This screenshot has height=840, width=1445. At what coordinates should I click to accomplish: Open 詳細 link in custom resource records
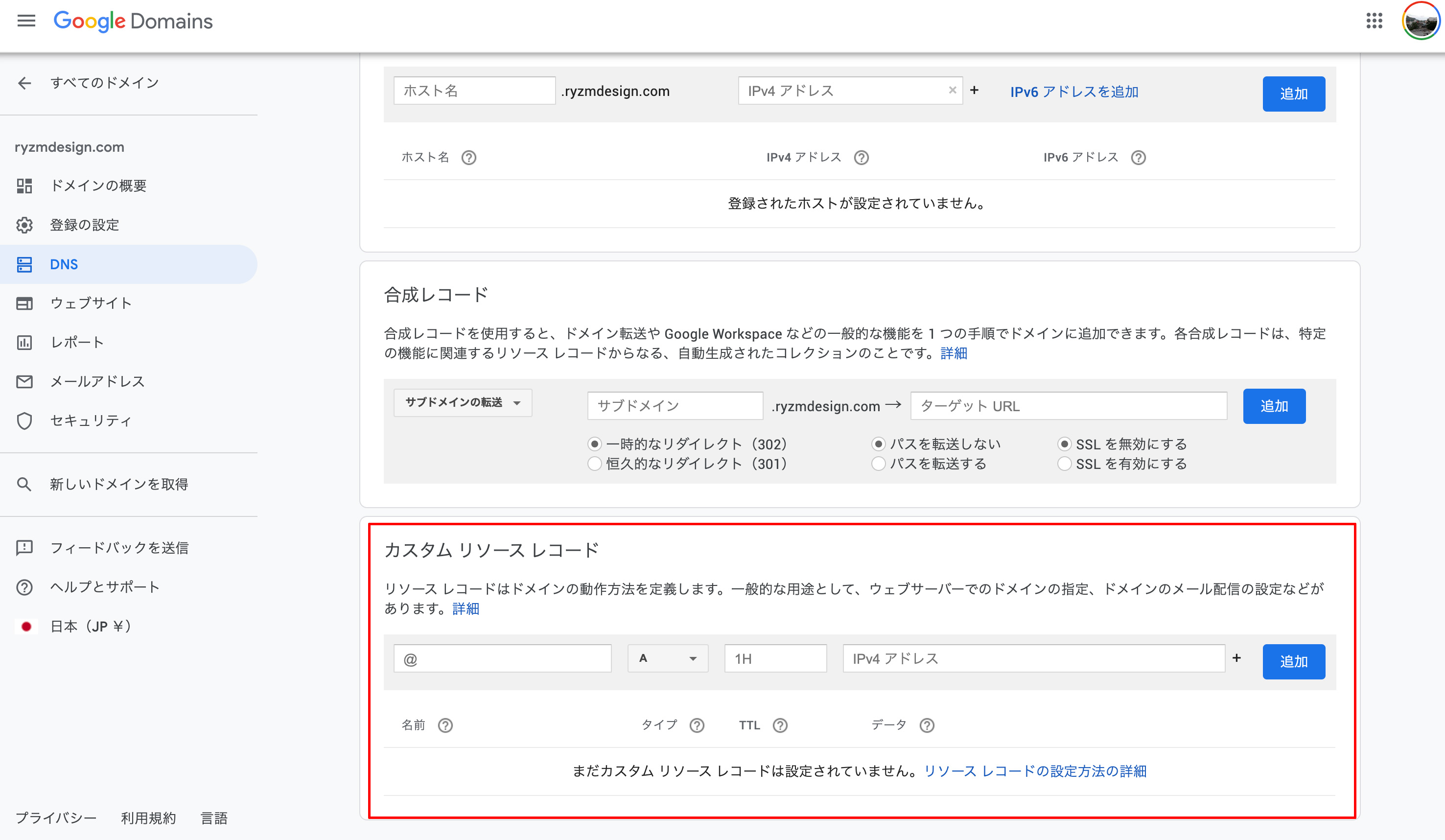(x=466, y=609)
